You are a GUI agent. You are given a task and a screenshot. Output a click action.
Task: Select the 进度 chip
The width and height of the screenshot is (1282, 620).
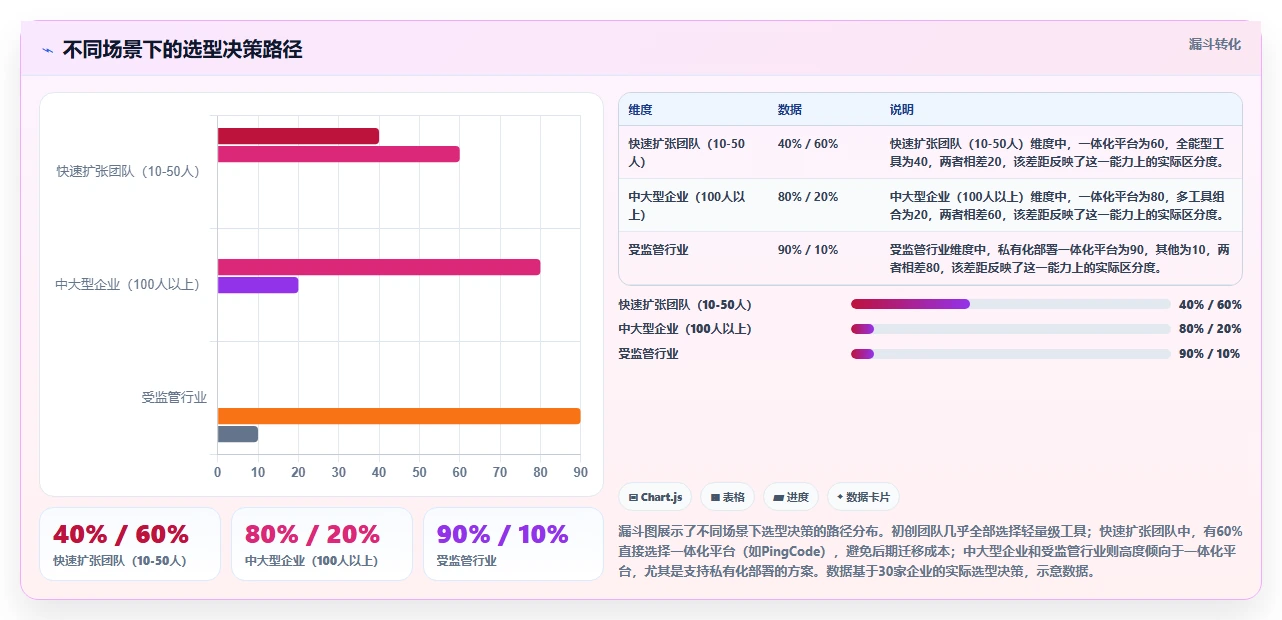coord(791,497)
